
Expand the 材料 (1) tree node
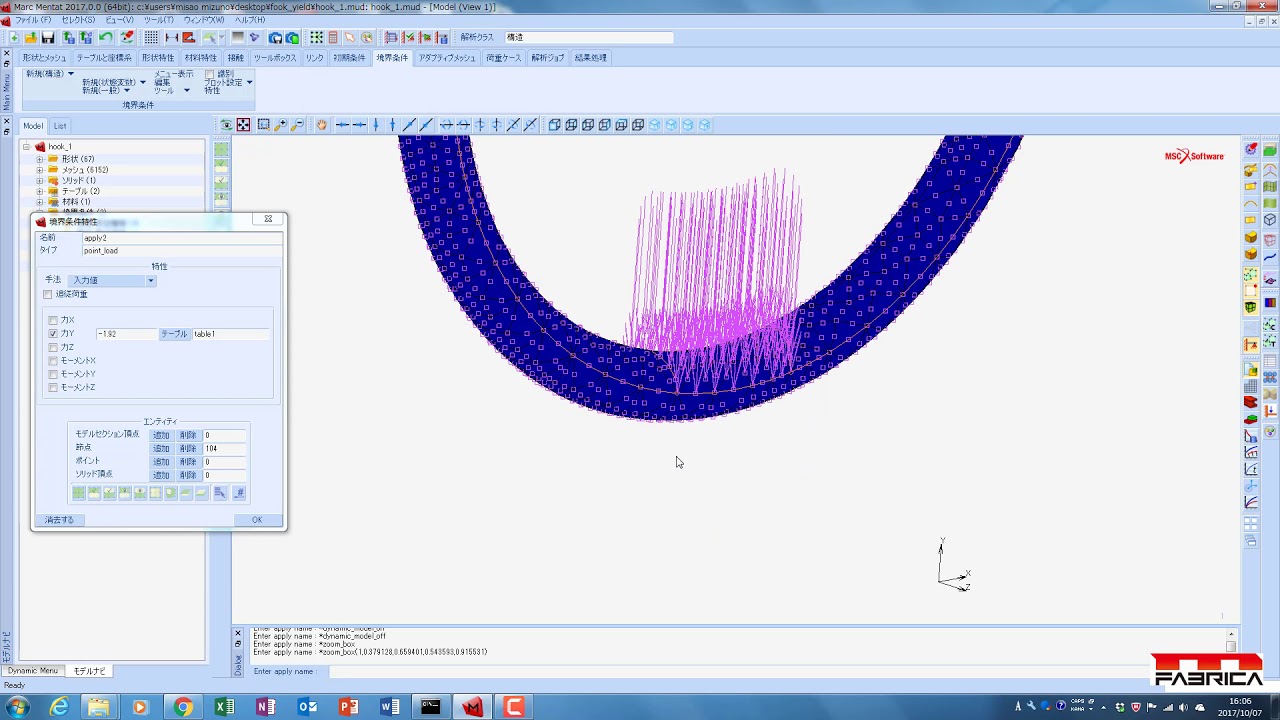(40, 202)
